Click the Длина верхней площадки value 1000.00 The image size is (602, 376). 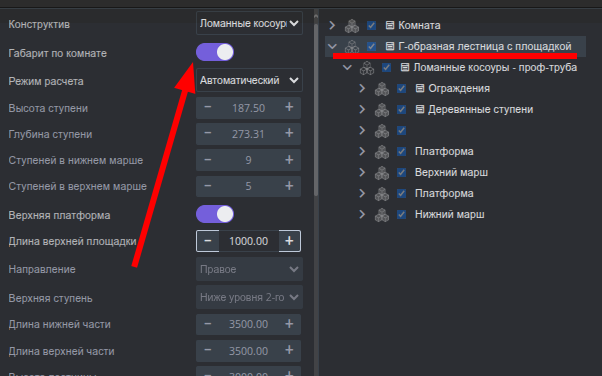point(249,241)
